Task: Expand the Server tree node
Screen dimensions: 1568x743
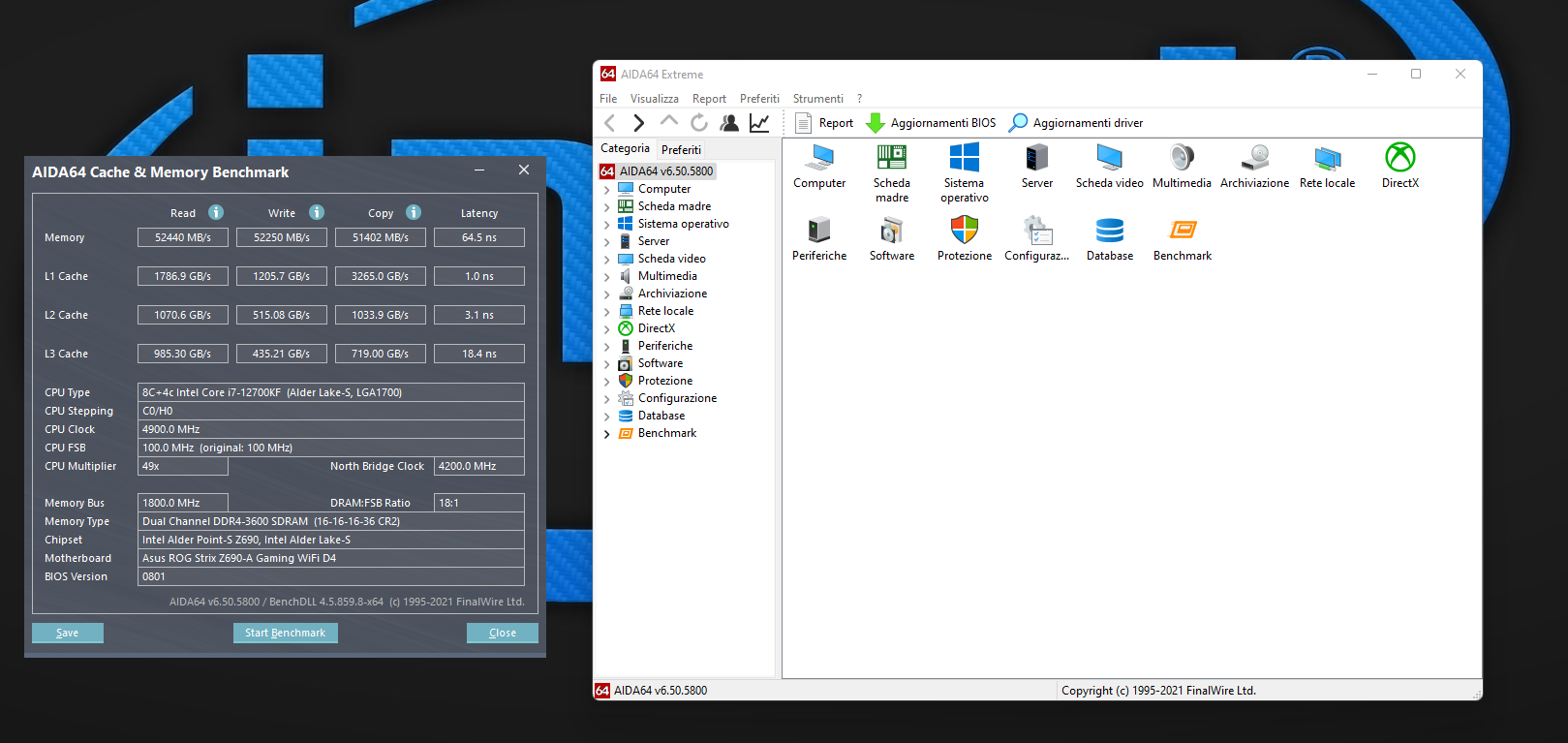Action: click(607, 242)
